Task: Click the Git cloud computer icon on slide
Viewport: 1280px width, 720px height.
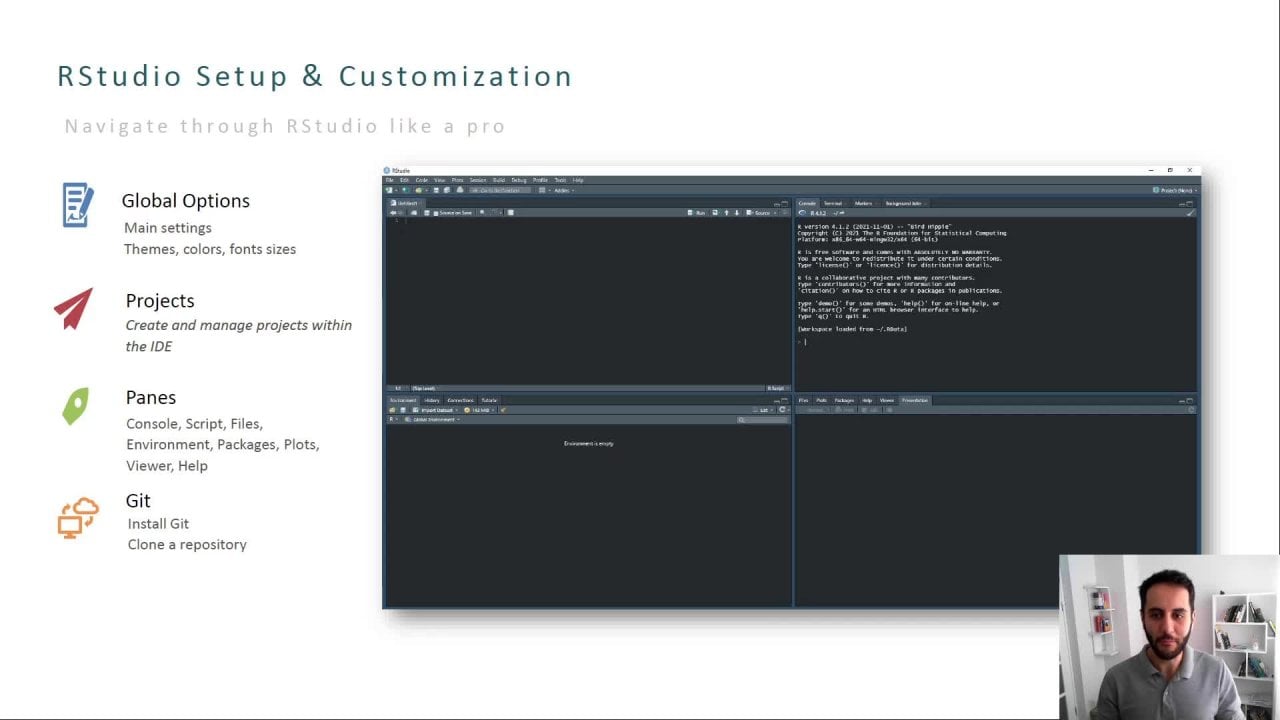Action: click(x=77, y=518)
